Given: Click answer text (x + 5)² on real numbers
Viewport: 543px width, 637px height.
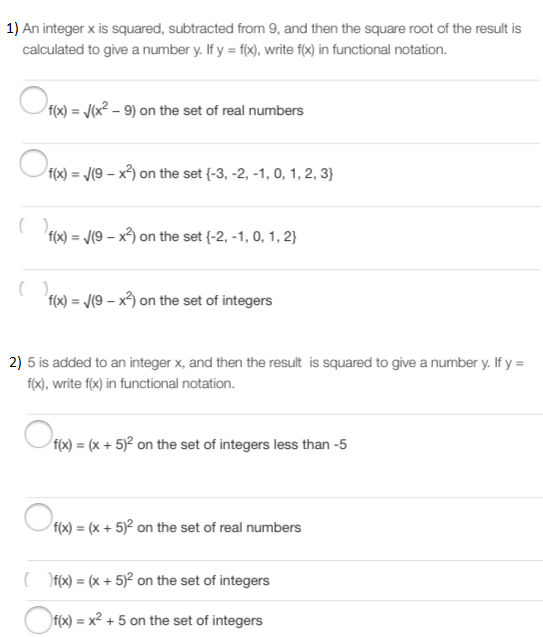Looking at the screenshot, I should tap(177, 526).
